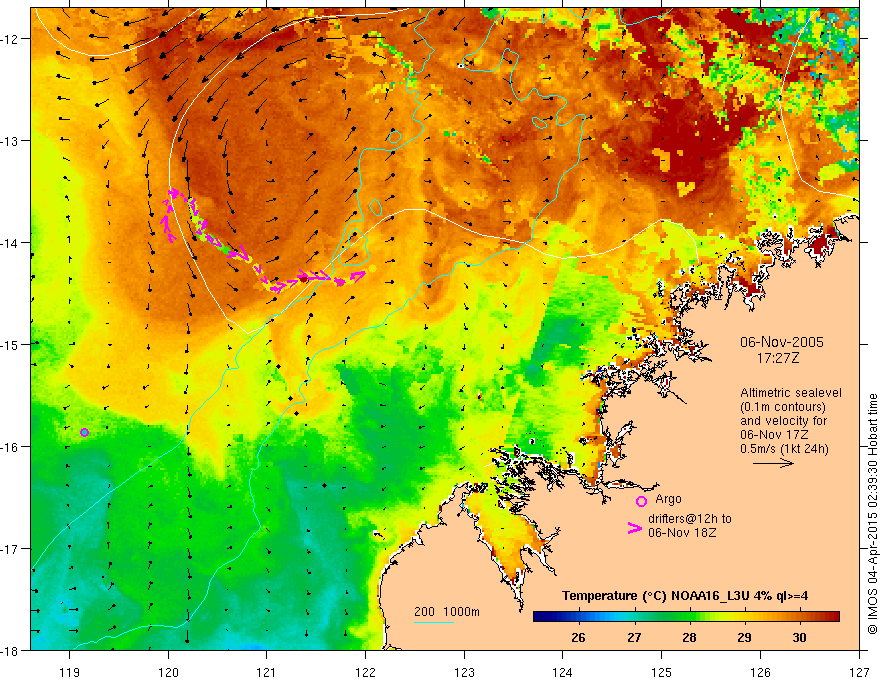This screenshot has height=680, width=880.
Task: Click the '06-Nov 17Z' caption line
Action: pyautogui.click(x=774, y=435)
